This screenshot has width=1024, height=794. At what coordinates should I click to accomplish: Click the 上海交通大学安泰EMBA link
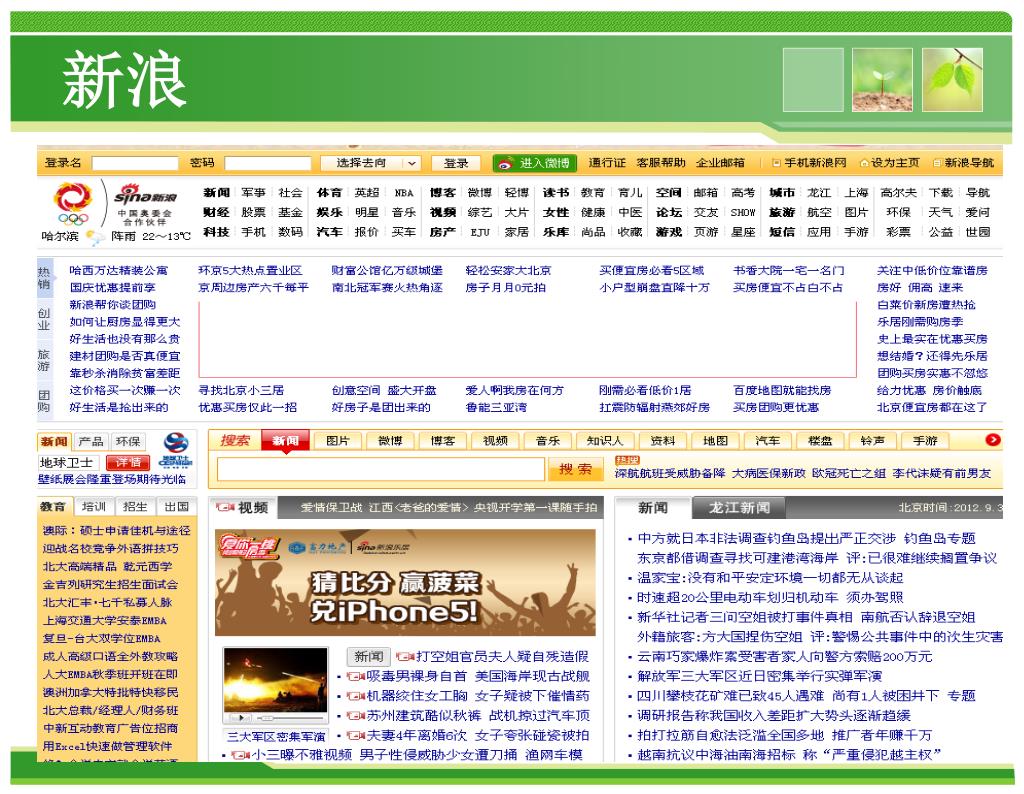[104, 620]
